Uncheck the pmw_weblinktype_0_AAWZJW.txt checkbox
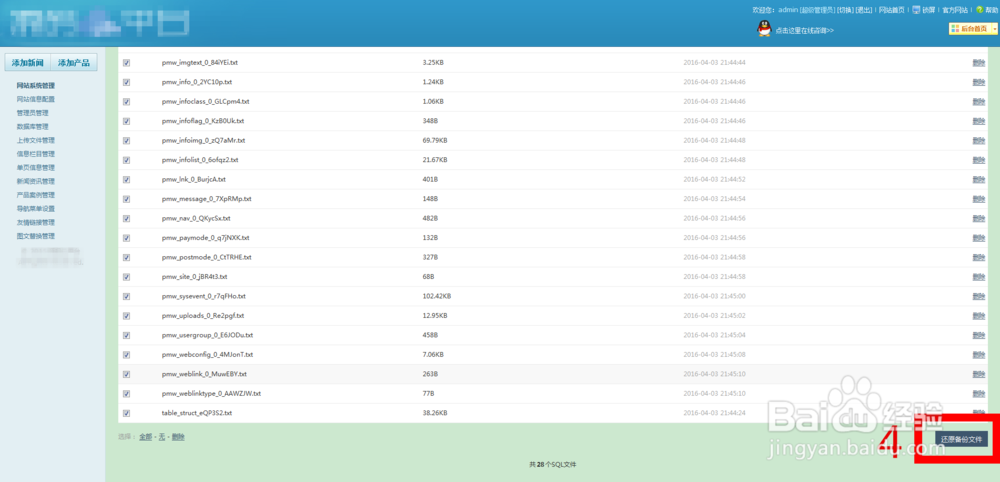This screenshot has height=482, width=1000. pyautogui.click(x=126, y=393)
